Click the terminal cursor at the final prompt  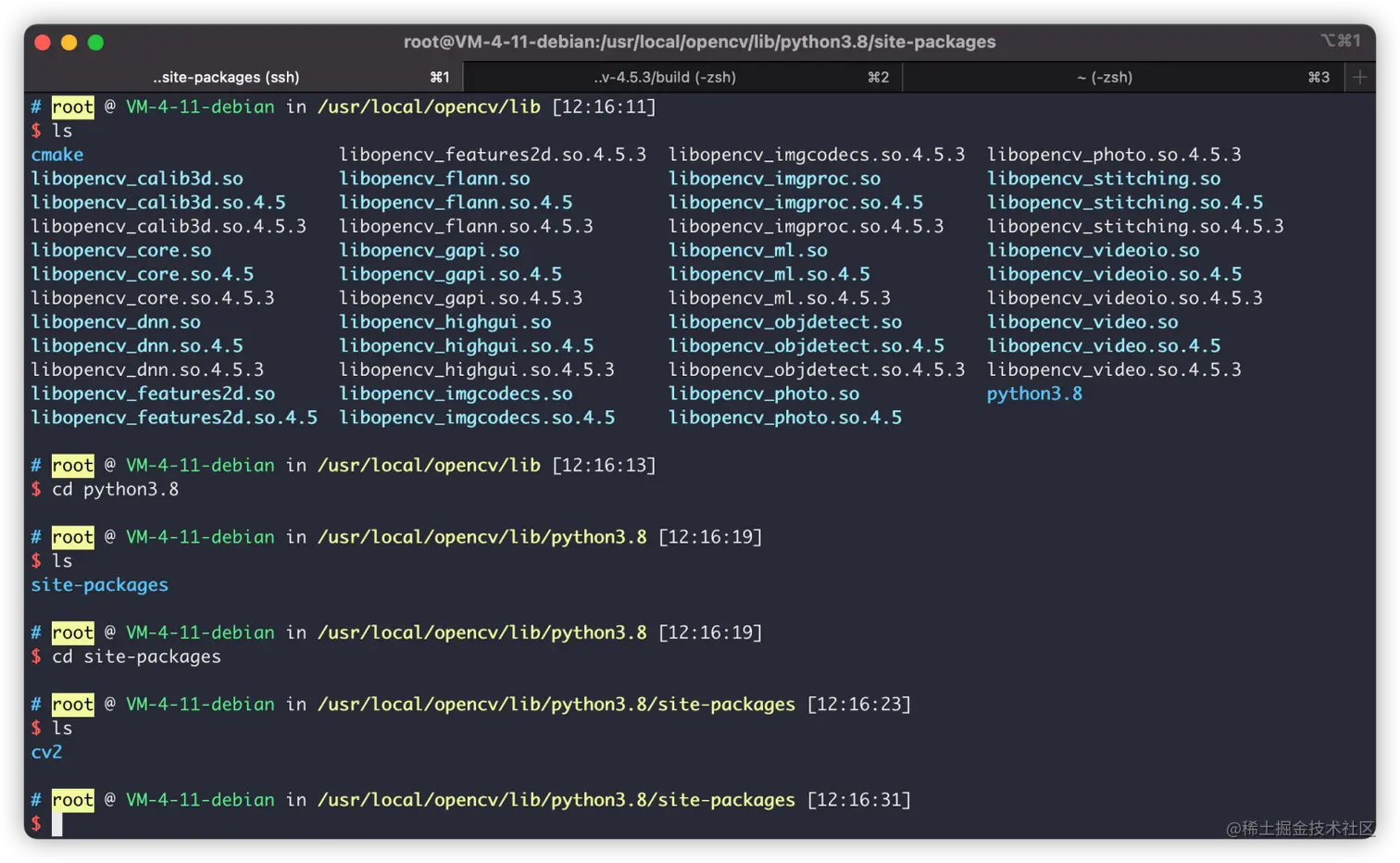point(56,824)
